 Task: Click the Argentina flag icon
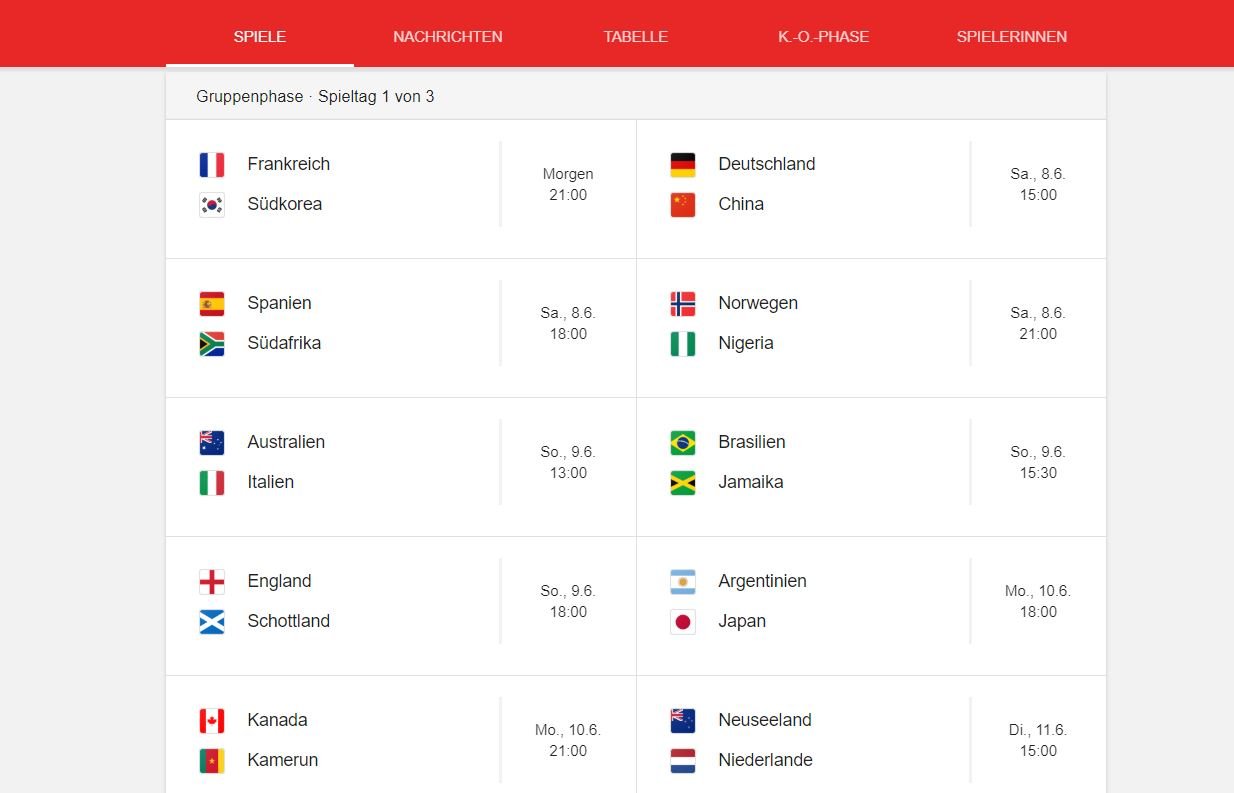pos(682,582)
